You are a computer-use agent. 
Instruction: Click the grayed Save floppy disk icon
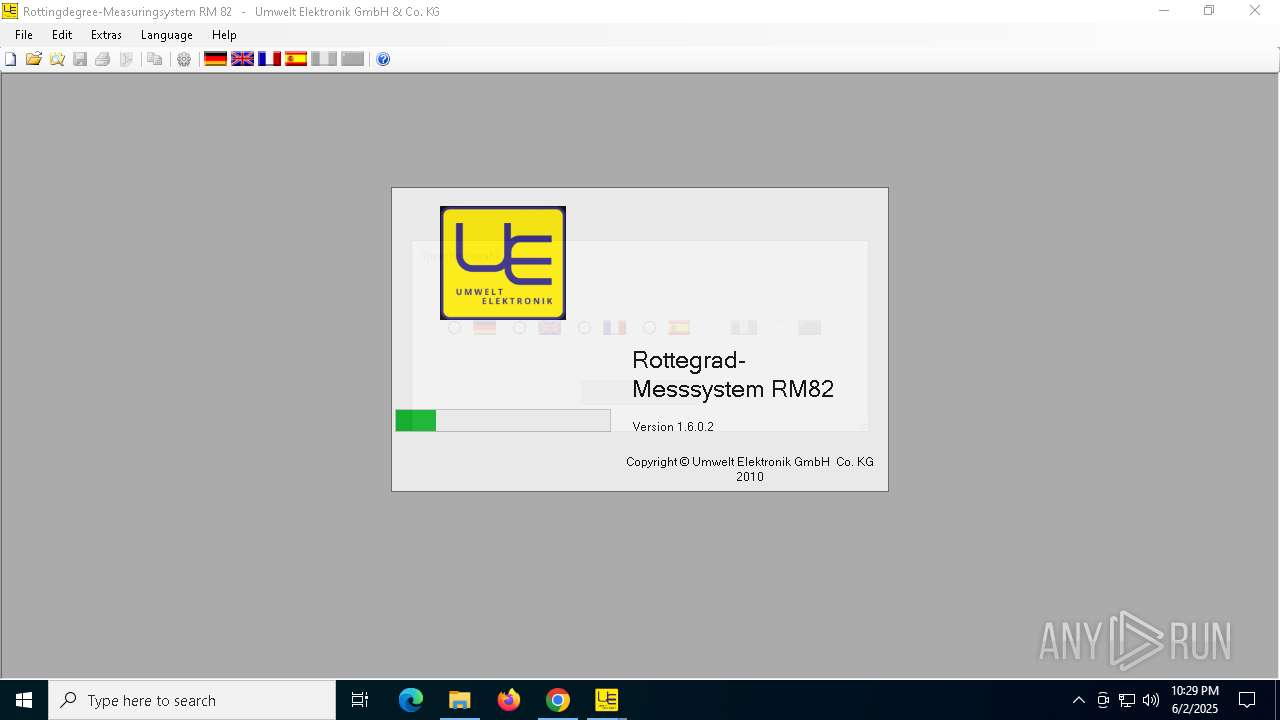(80, 59)
